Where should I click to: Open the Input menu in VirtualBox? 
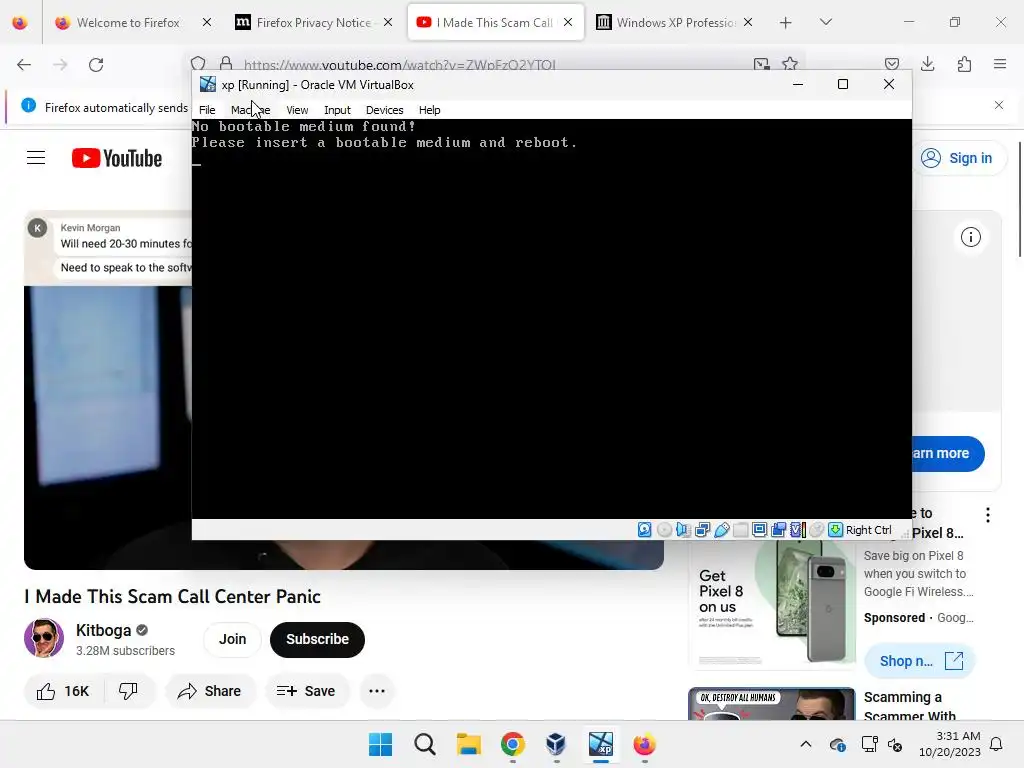(x=338, y=110)
